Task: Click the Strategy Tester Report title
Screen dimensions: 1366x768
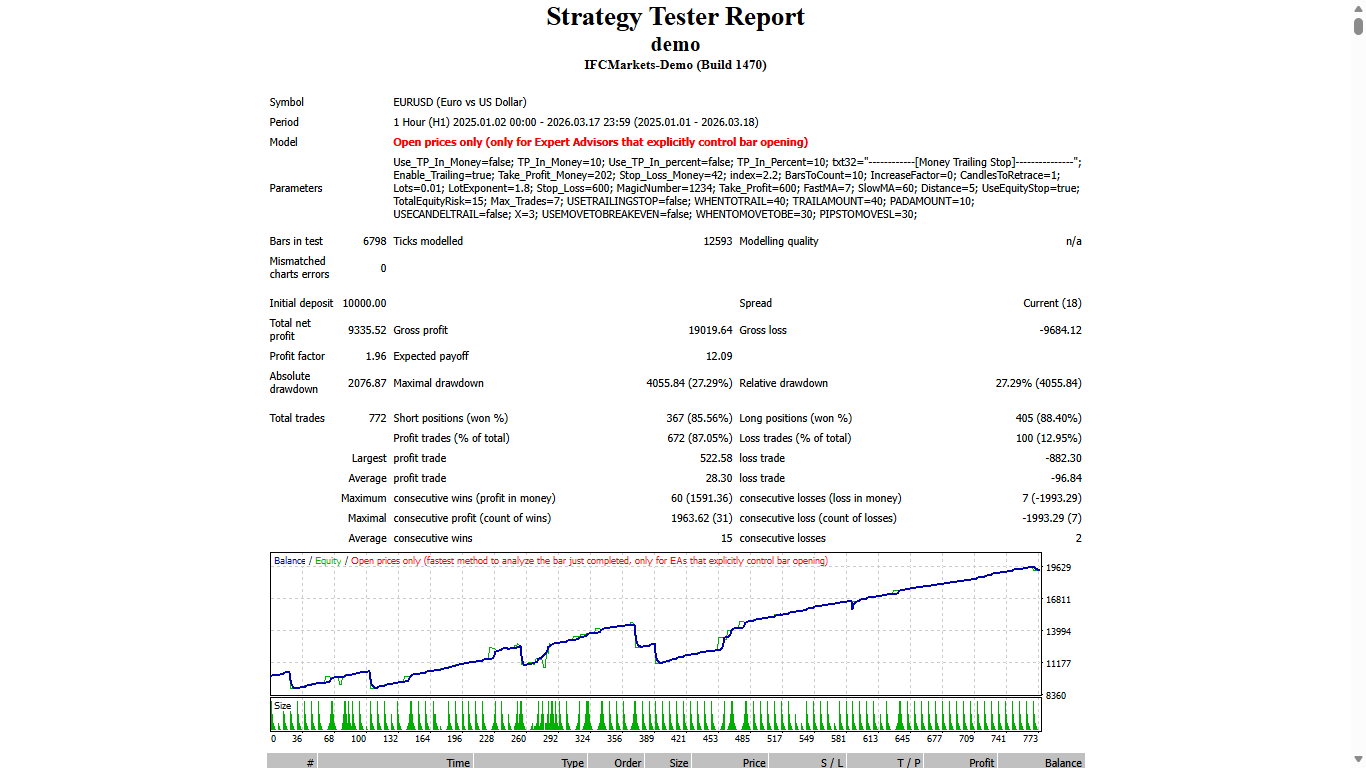Action: point(675,17)
